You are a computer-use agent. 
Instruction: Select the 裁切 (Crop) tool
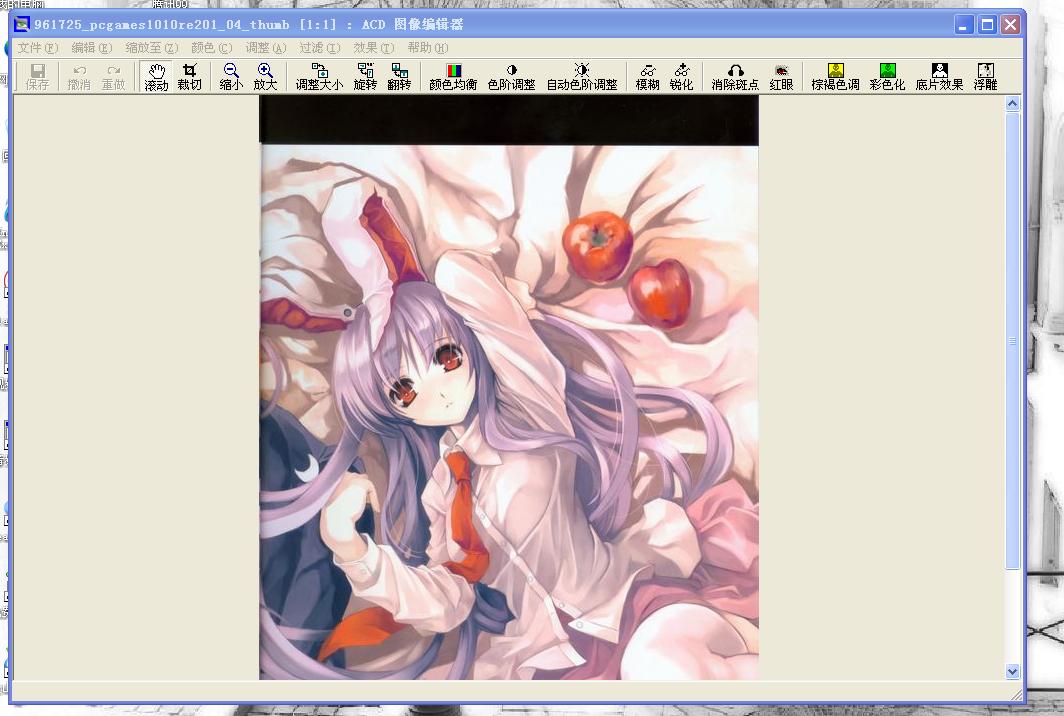tap(189, 77)
